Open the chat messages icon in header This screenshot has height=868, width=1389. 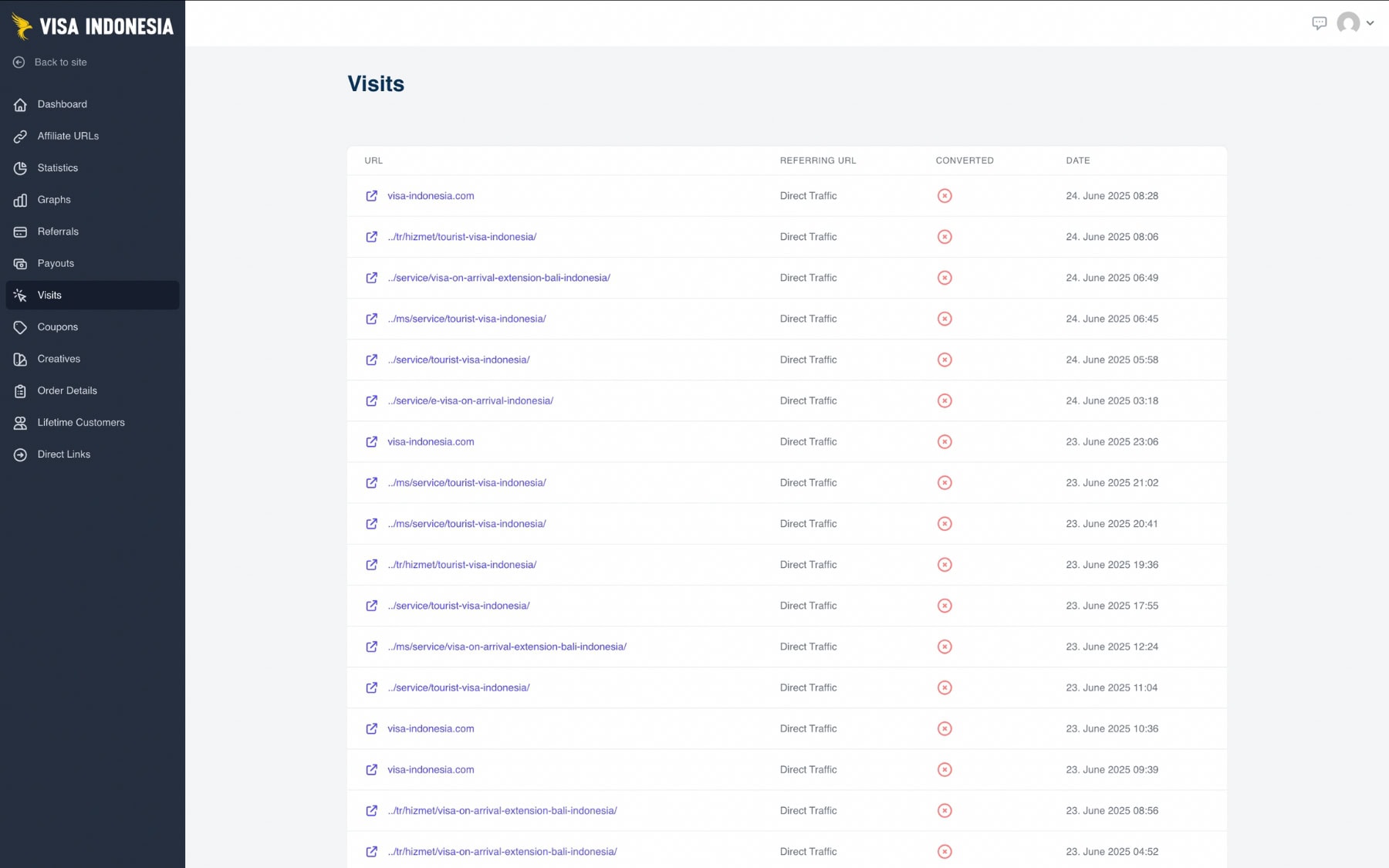tap(1319, 23)
